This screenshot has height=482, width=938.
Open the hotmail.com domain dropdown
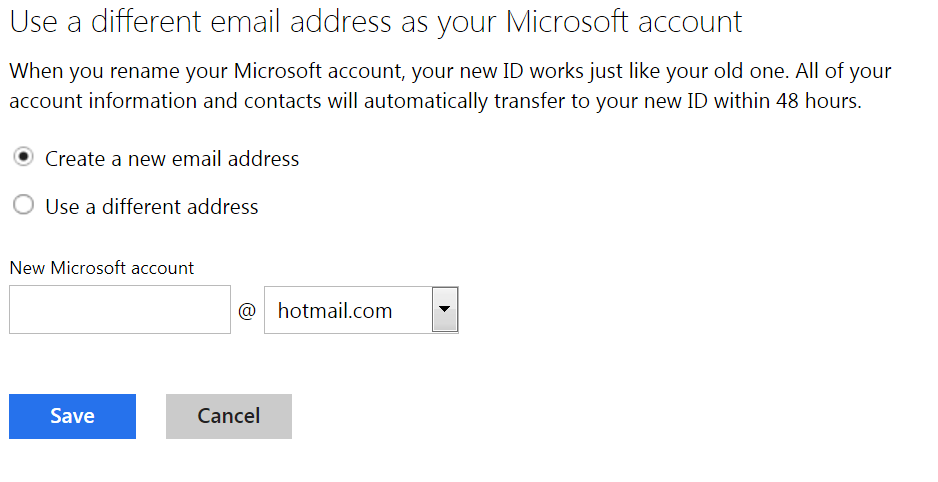(361, 310)
